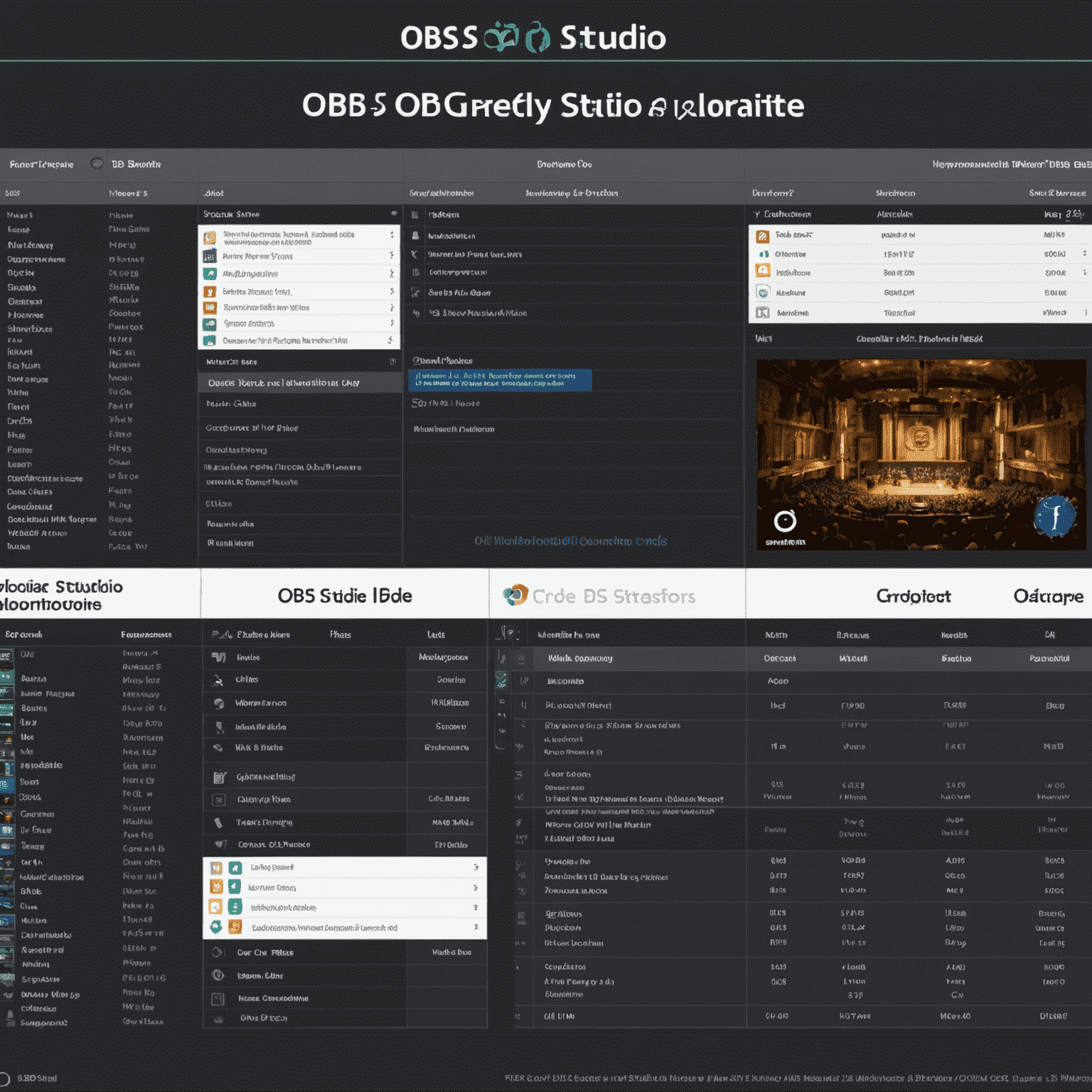Image resolution: width=1092 pixels, height=1092 pixels.
Task: Collapse the 'Spooun Snitors' panel header indicator
Action: (x=394, y=214)
